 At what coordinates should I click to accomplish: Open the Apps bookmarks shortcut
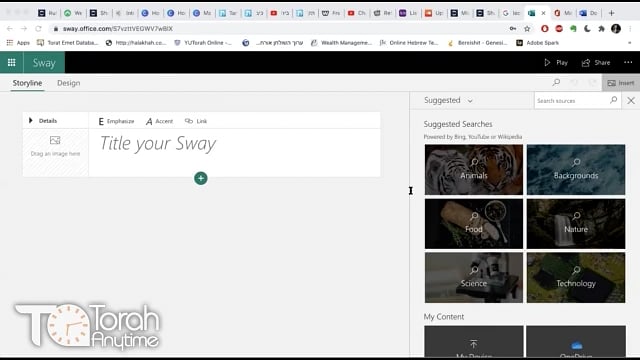18,42
